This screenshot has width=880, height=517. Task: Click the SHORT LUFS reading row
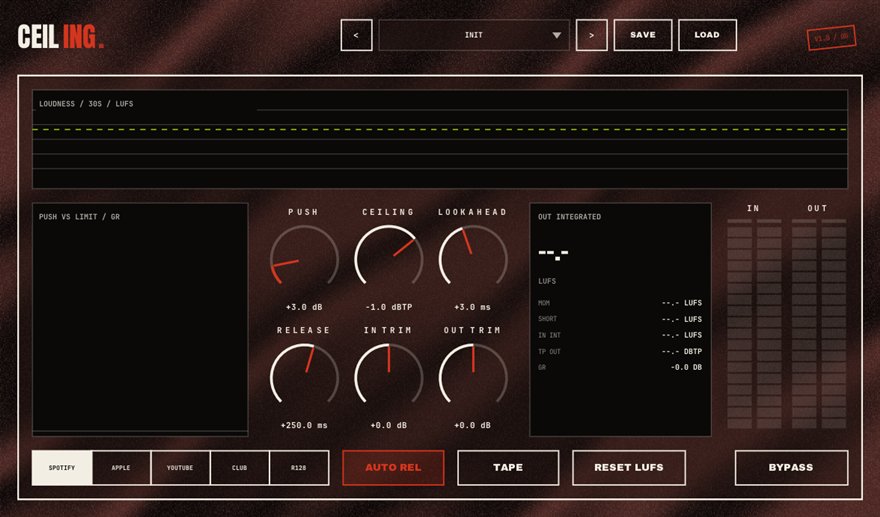[620, 319]
